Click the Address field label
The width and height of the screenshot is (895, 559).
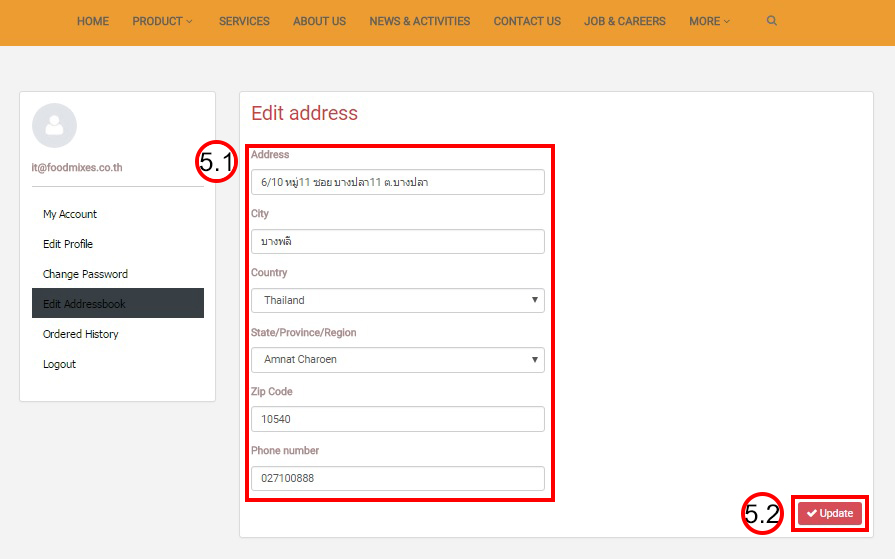(270, 155)
